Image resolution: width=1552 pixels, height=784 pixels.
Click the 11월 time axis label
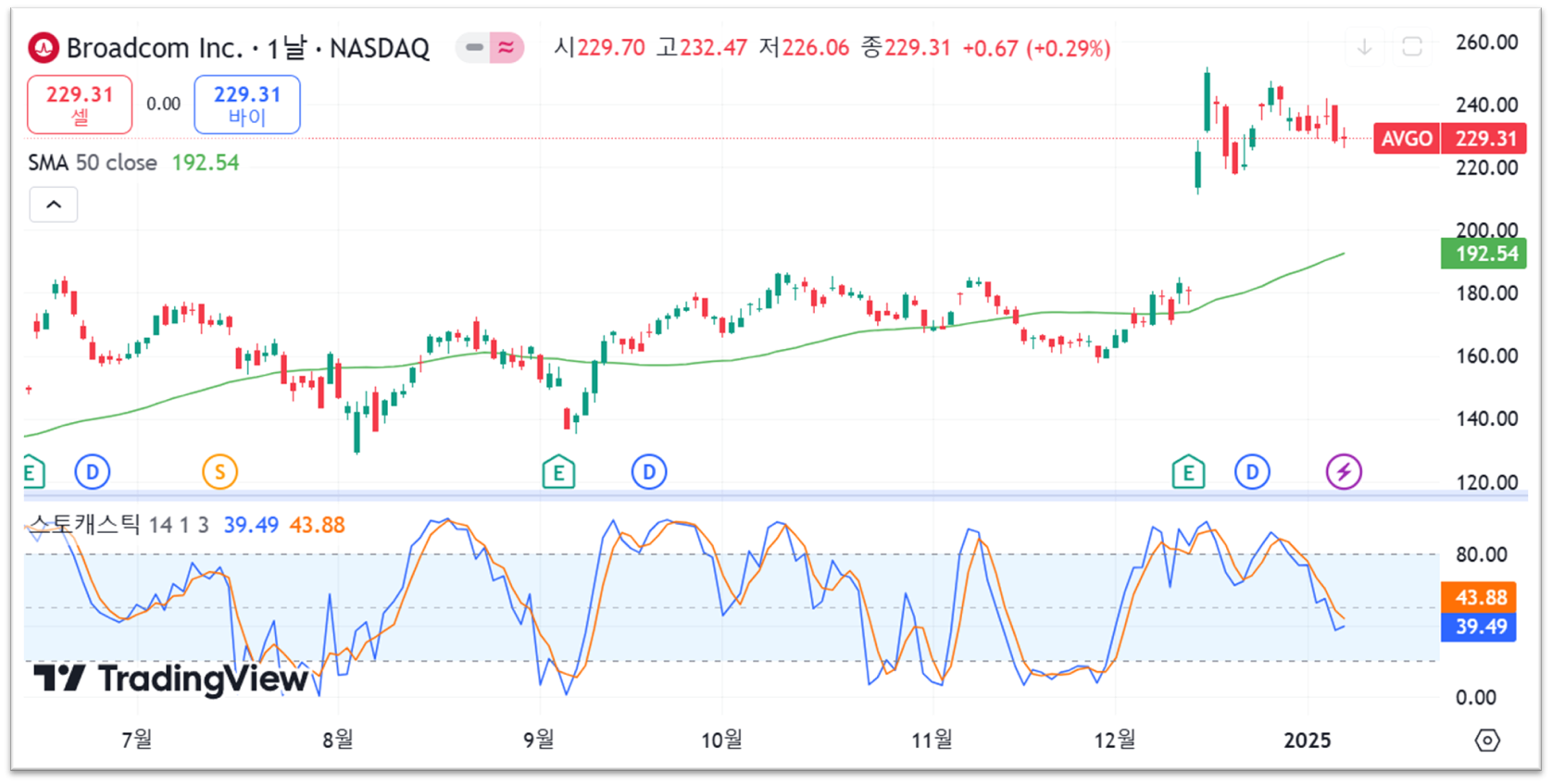(932, 740)
